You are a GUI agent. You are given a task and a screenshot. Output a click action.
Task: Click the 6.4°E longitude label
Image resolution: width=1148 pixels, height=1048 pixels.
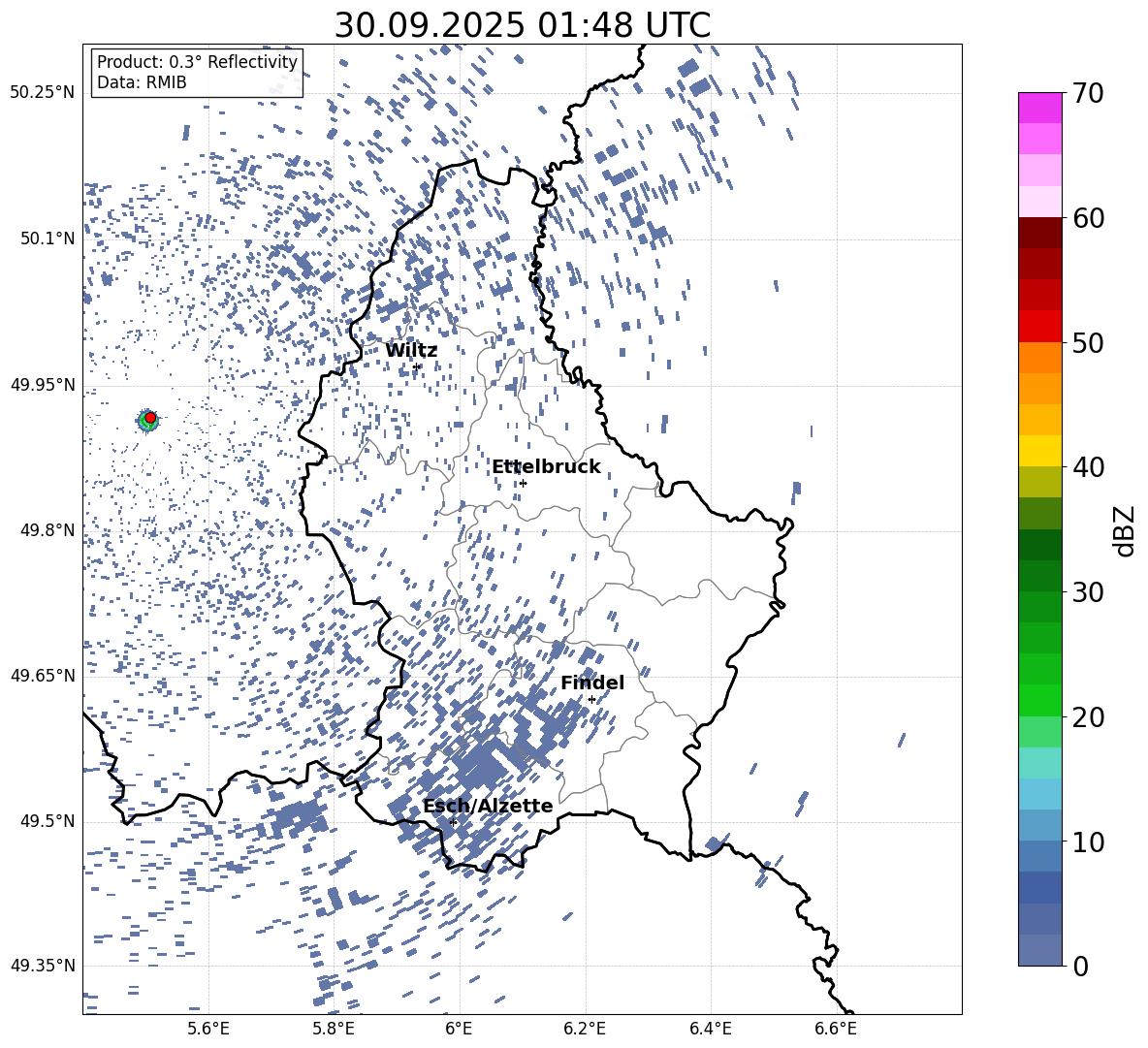(710, 1029)
